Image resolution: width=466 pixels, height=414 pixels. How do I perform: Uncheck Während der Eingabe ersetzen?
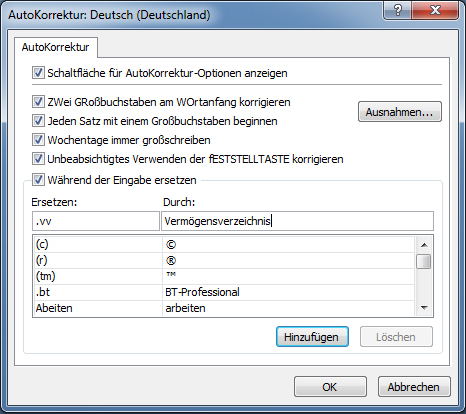coord(38,180)
